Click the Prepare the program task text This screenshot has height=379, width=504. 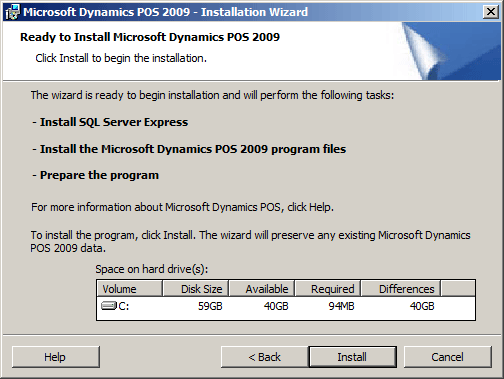pos(96,175)
